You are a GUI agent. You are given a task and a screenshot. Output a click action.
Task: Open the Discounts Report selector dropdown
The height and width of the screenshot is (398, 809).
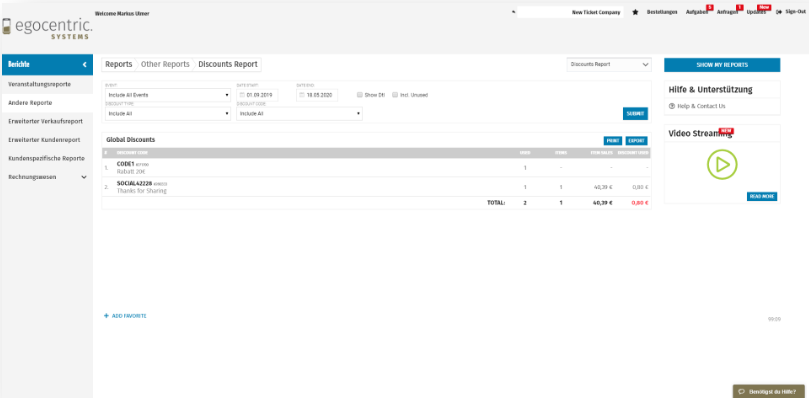point(609,65)
